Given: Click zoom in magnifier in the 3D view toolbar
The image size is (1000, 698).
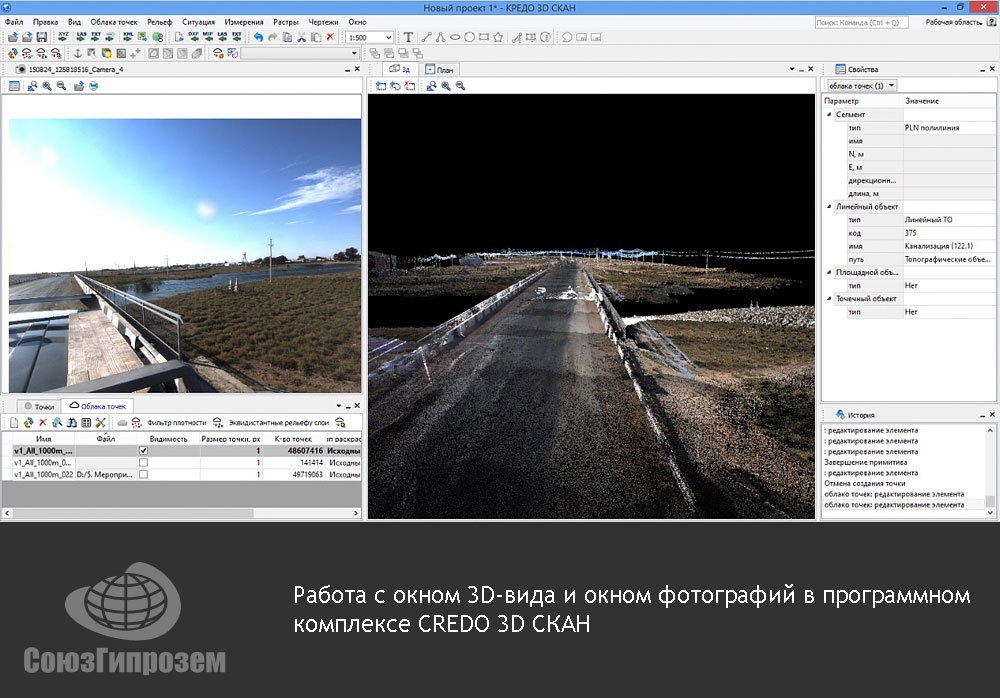Looking at the screenshot, I should [446, 86].
